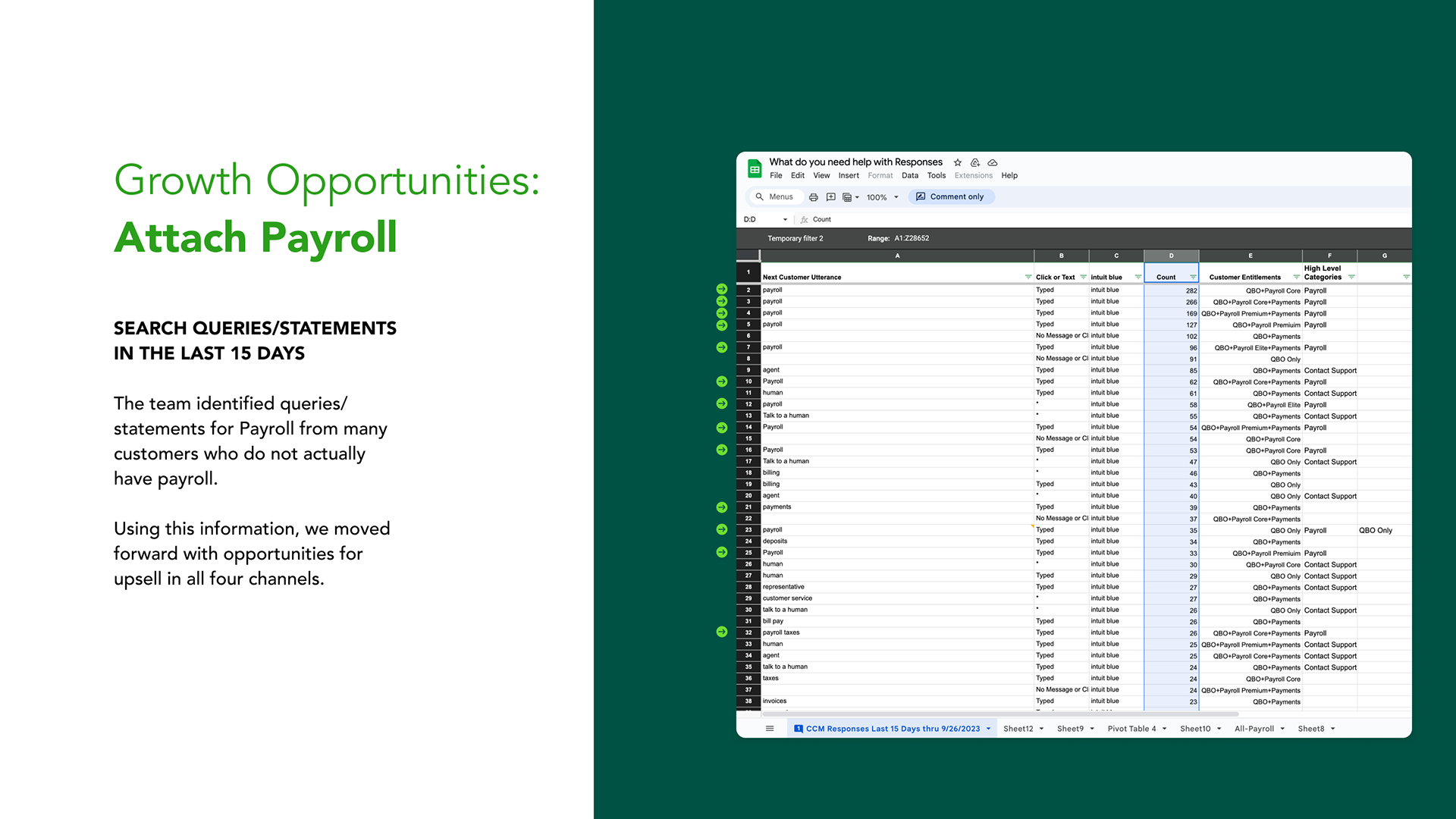Open the Edit menu
The image size is (1456, 819).
(798, 176)
